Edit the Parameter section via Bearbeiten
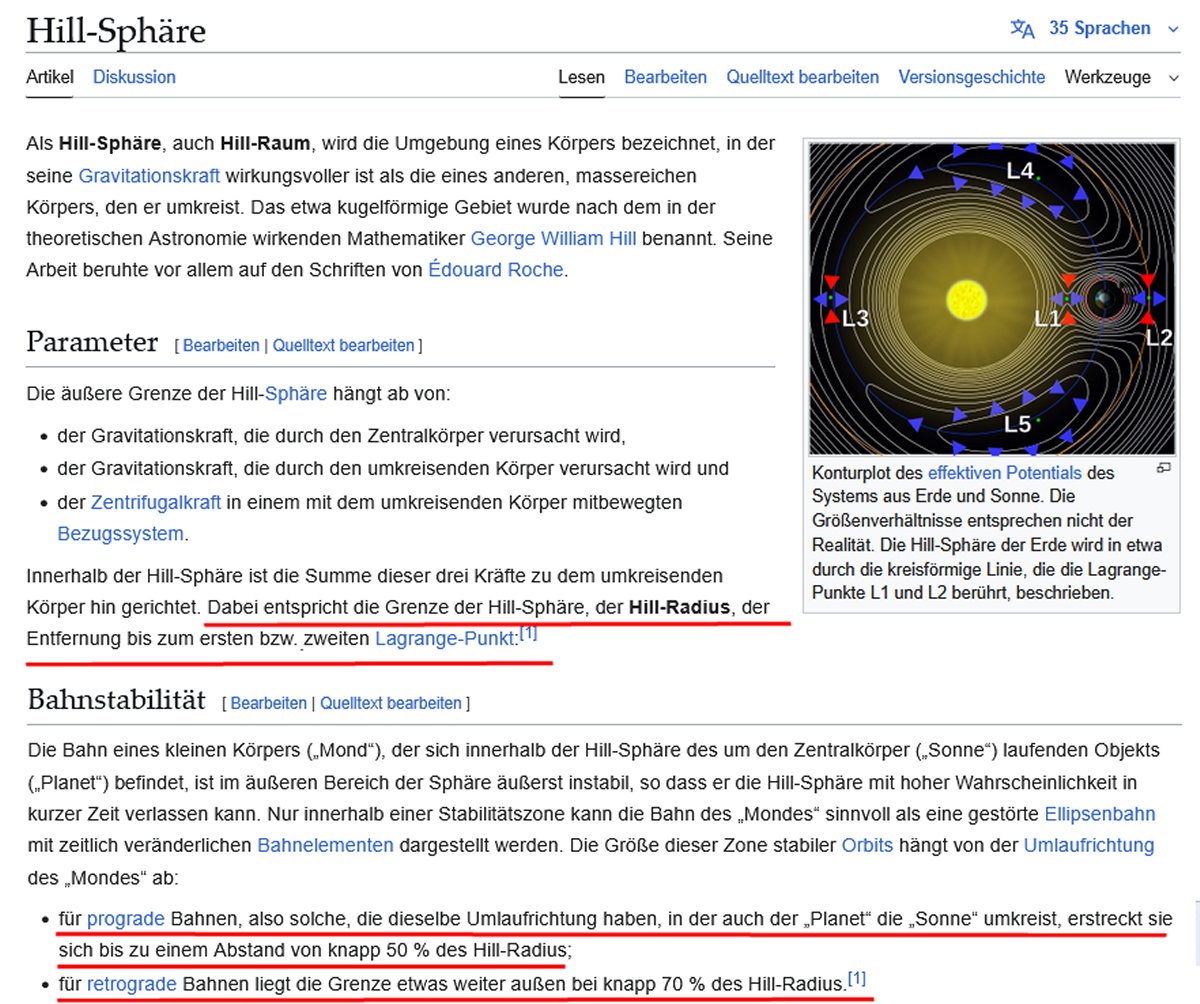Screen dimensions: 1200x1004 (x=220, y=346)
